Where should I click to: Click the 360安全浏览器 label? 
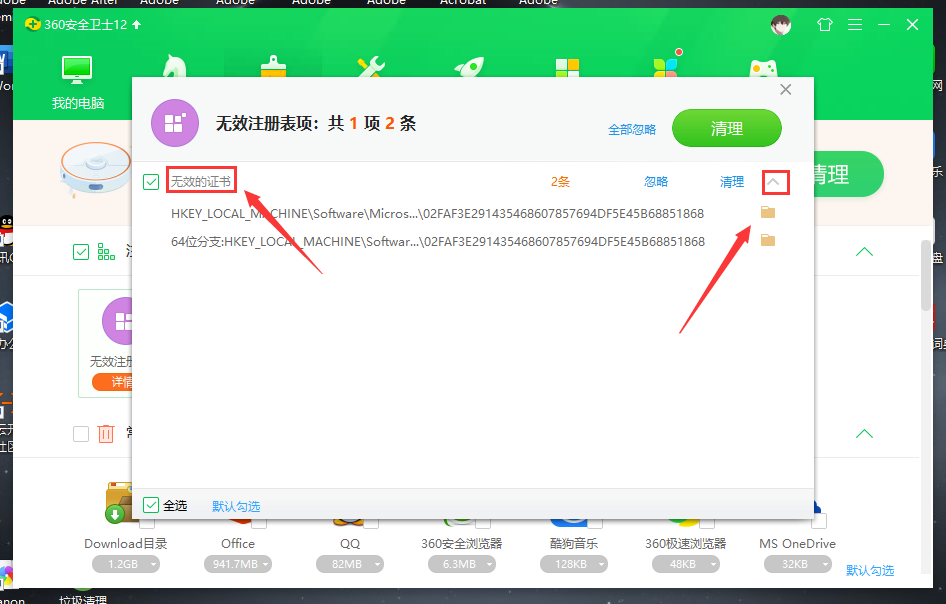[x=462, y=544]
